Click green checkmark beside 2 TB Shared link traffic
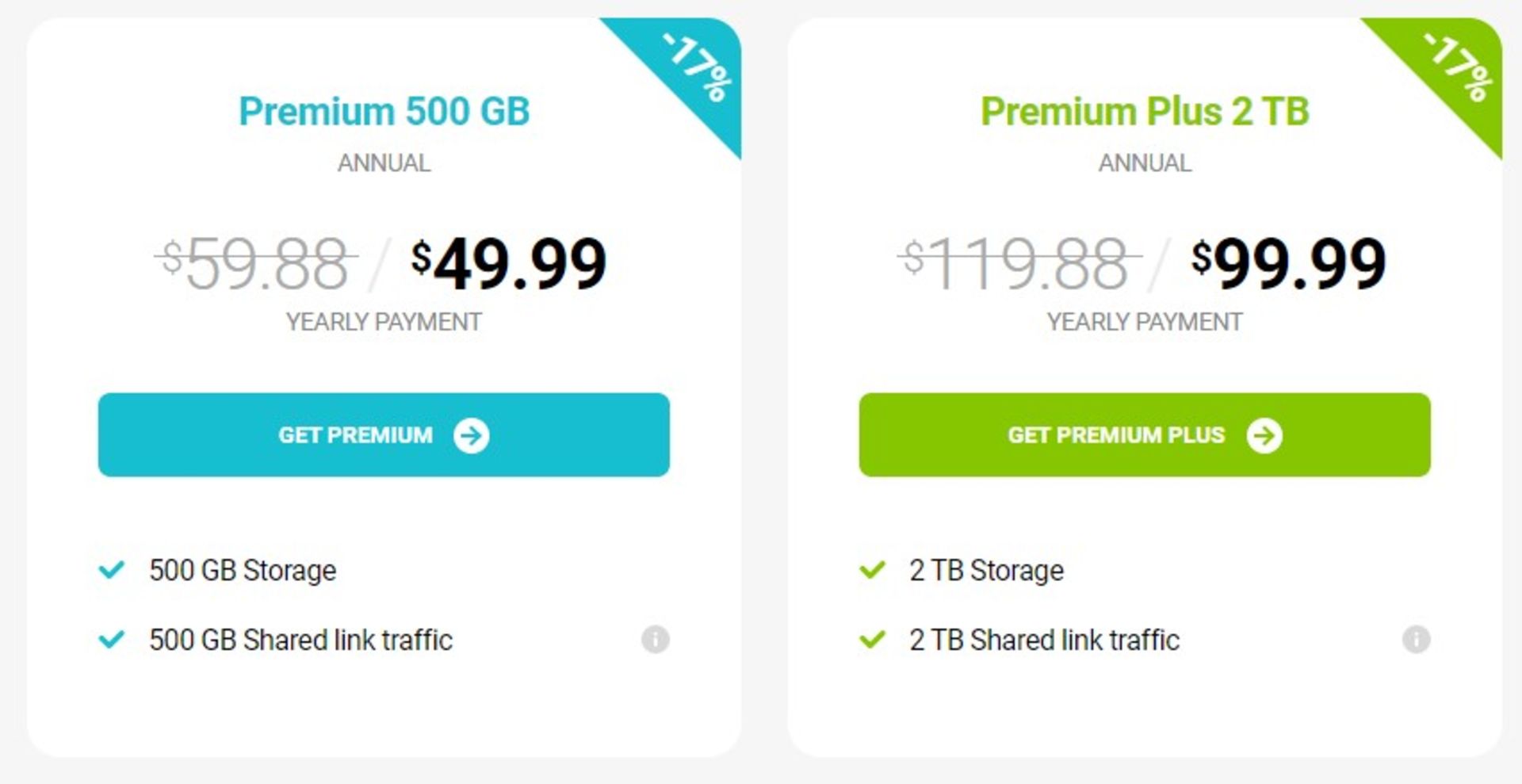This screenshot has width=1522, height=784. pyautogui.click(x=873, y=639)
